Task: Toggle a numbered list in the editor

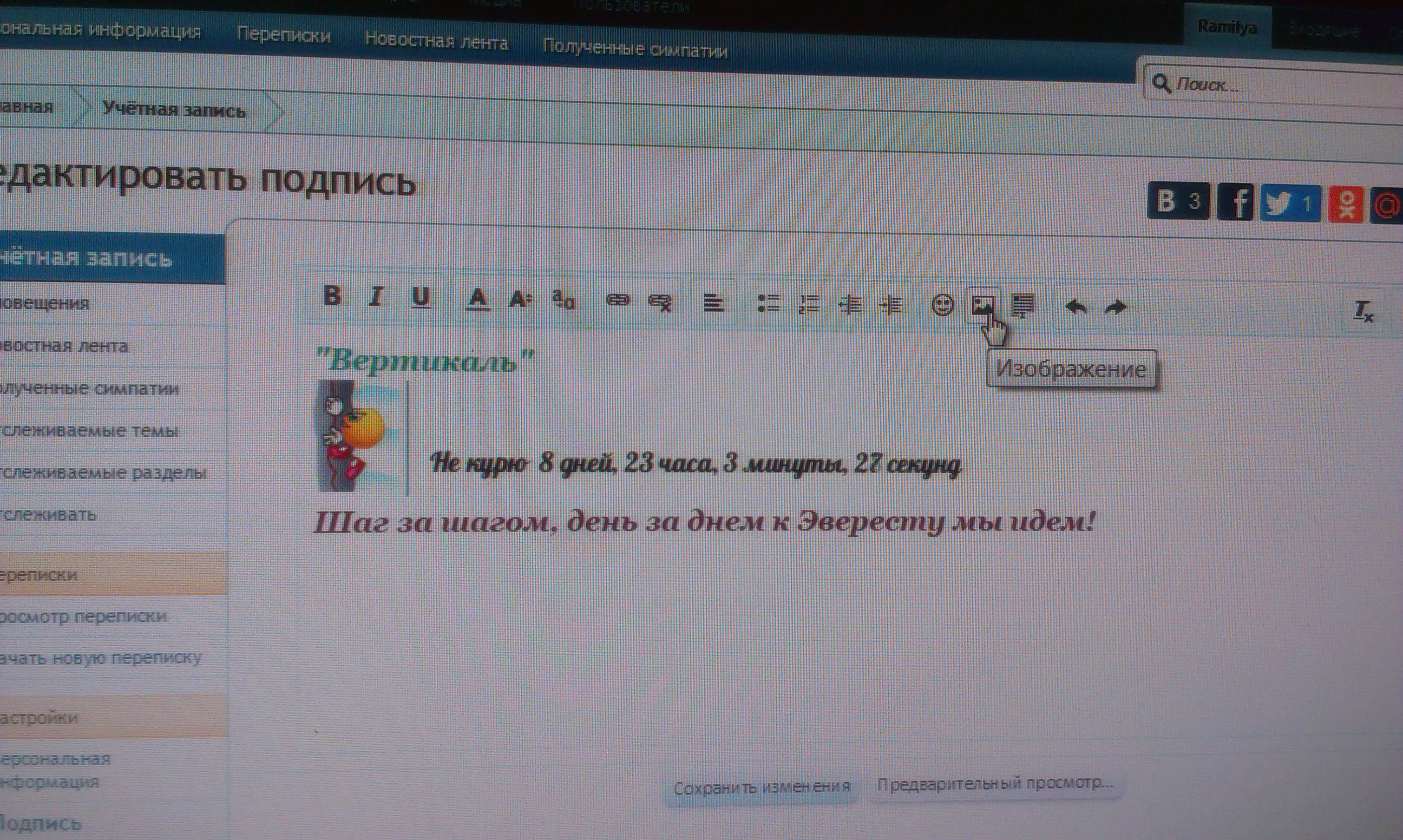Action: tap(809, 304)
